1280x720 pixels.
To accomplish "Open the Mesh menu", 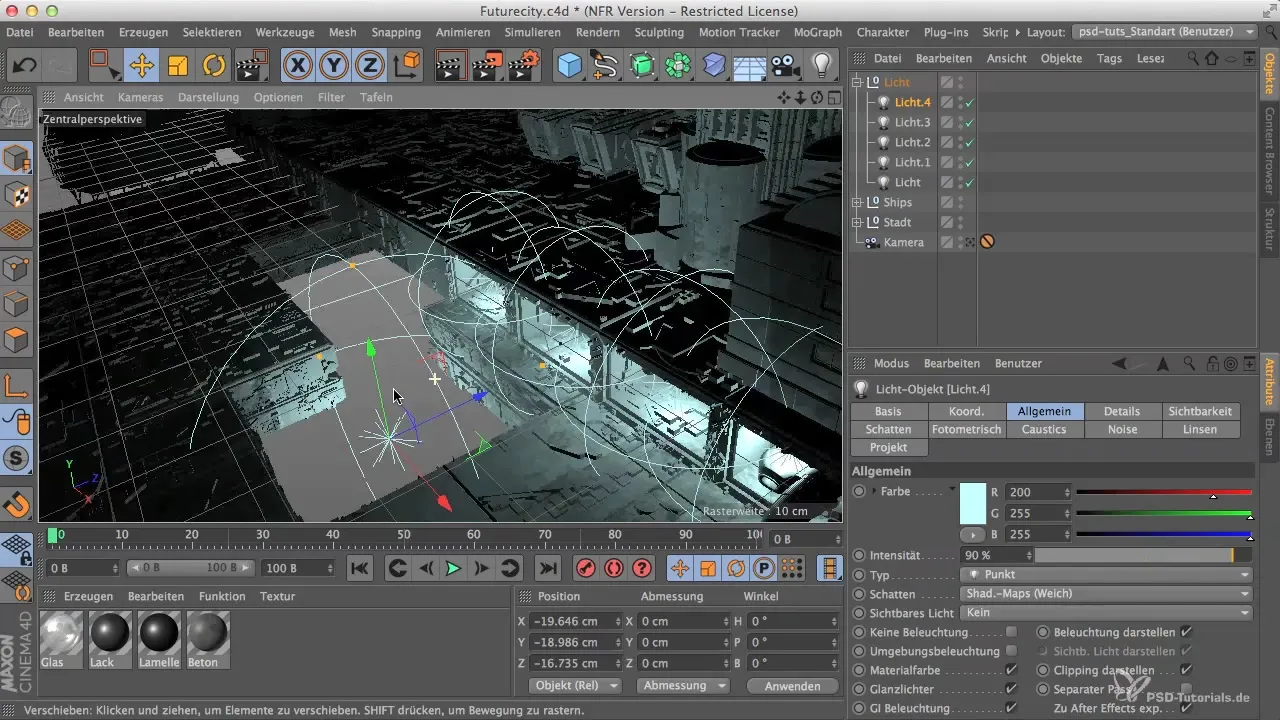I will pyautogui.click(x=342, y=32).
